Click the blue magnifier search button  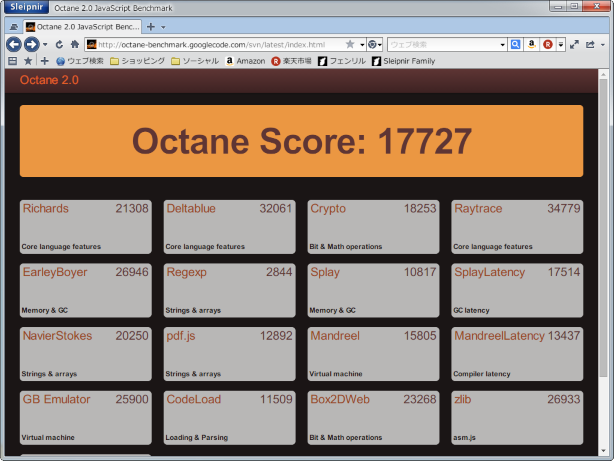point(515,45)
